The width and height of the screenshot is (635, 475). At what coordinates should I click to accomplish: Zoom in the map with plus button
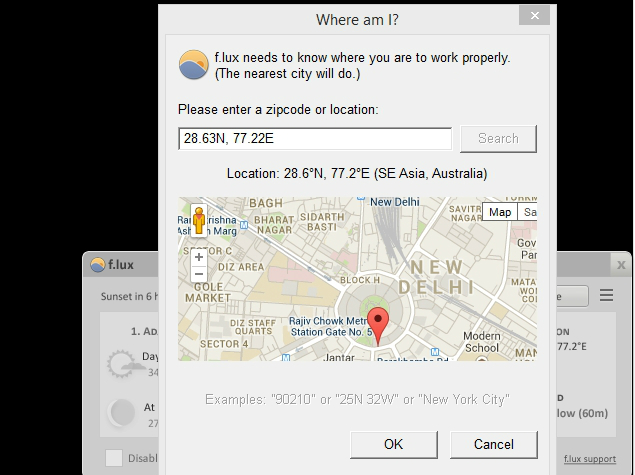(199, 257)
